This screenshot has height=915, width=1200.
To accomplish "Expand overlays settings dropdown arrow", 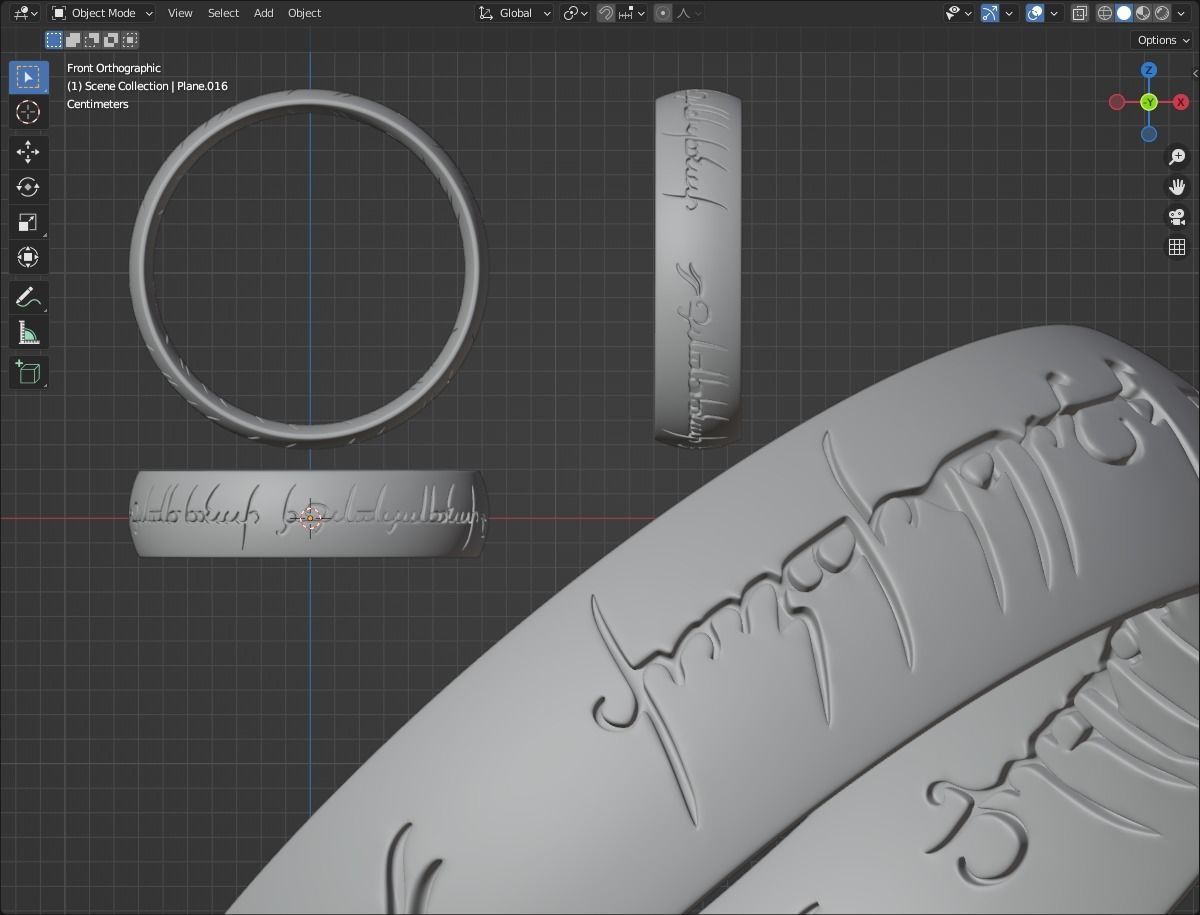I will click(x=1055, y=13).
